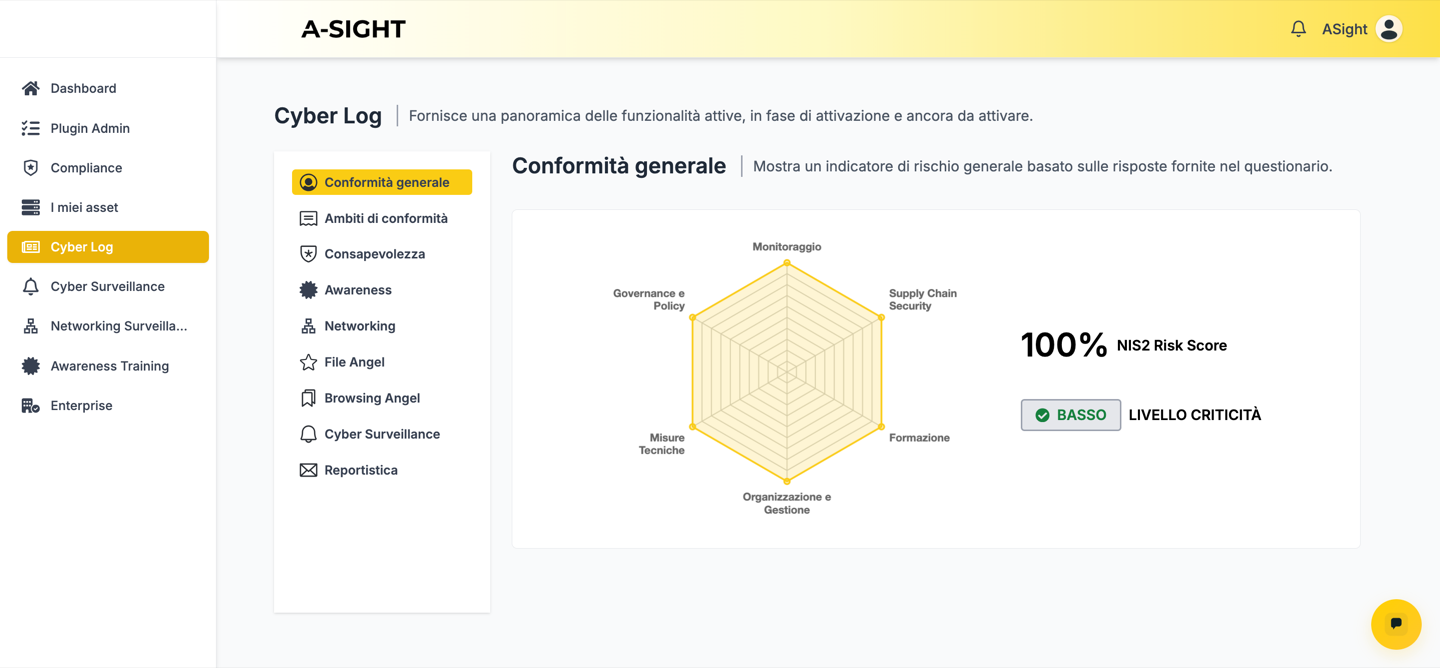This screenshot has width=1440, height=668.
Task: Select Awareness Training in sidebar
Action: coord(109,366)
